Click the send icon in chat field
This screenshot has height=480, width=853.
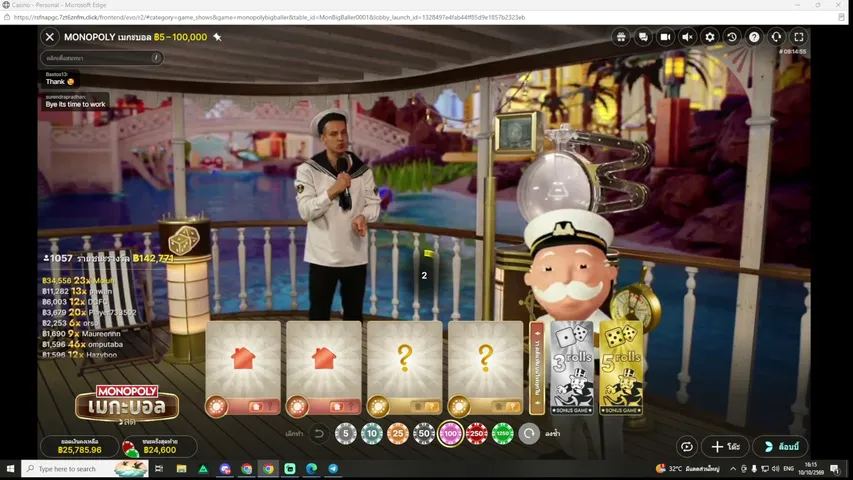(156, 58)
